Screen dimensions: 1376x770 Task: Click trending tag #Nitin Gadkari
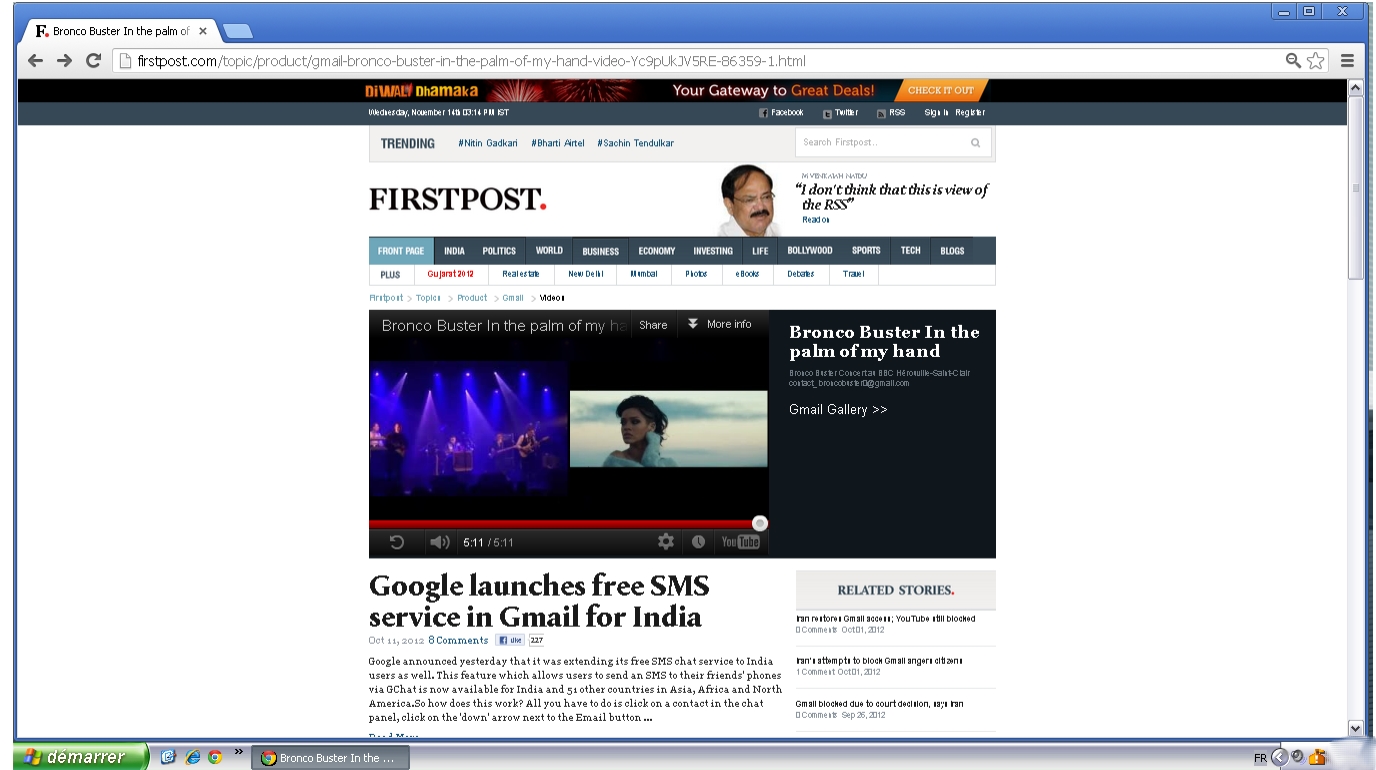488,143
